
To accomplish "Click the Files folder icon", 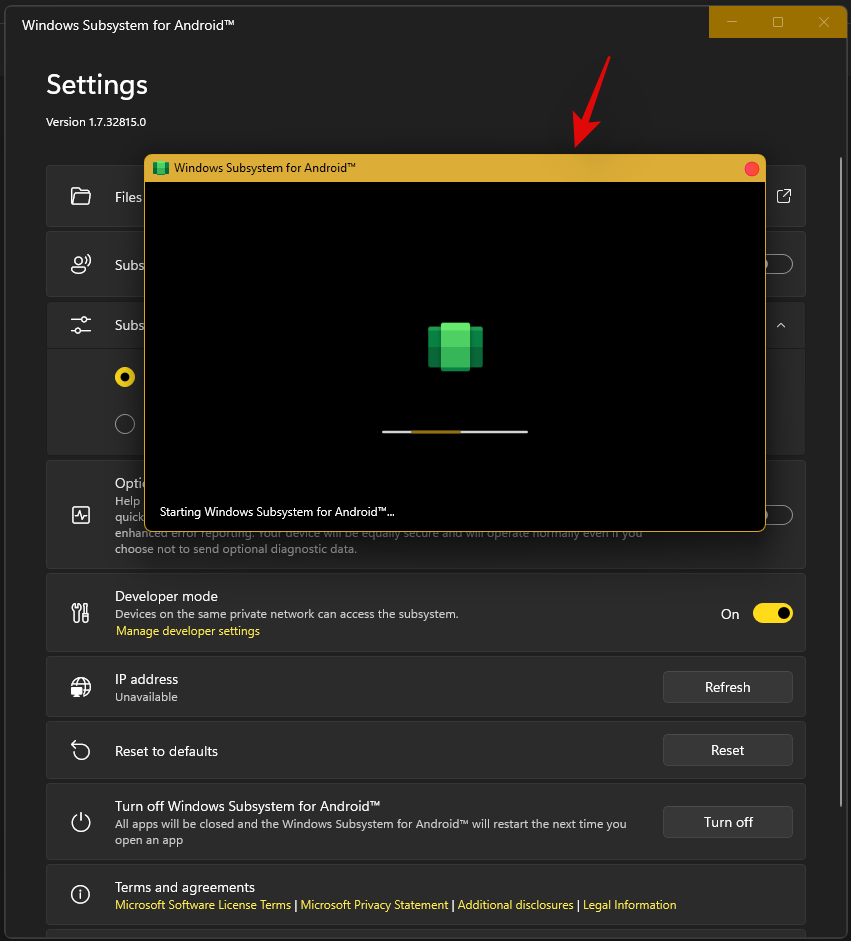I will coord(81,197).
